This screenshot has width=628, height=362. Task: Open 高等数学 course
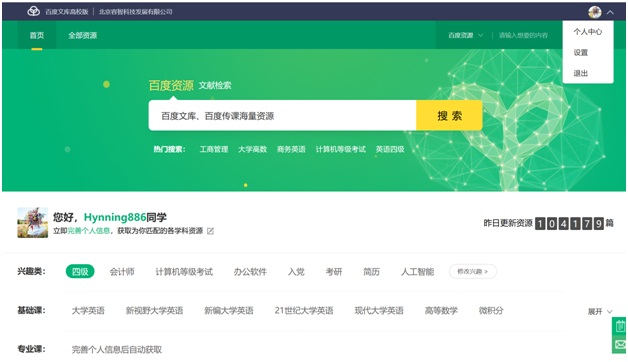441,311
